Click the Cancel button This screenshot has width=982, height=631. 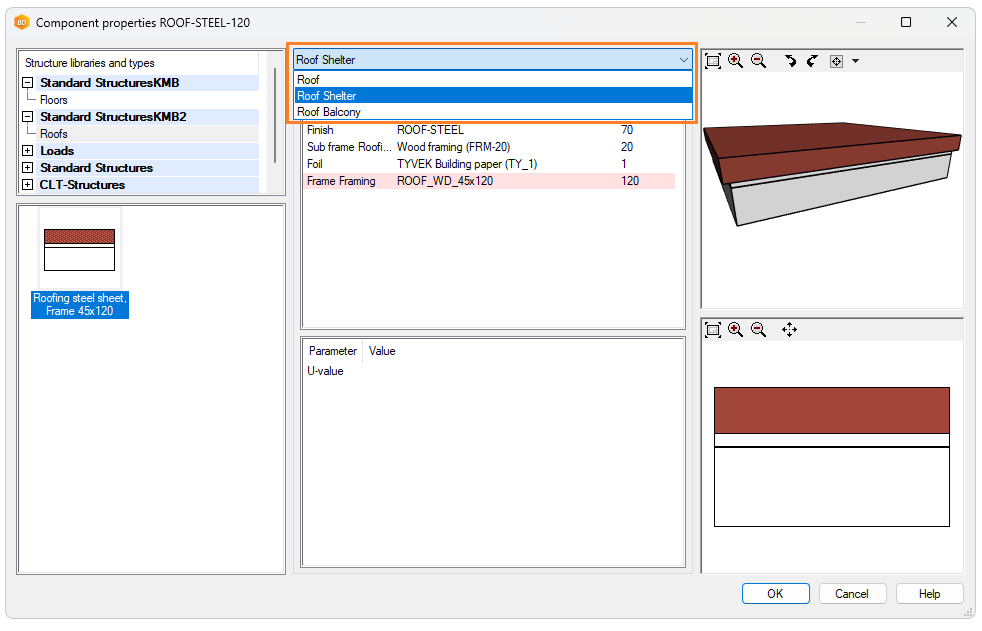click(851, 593)
